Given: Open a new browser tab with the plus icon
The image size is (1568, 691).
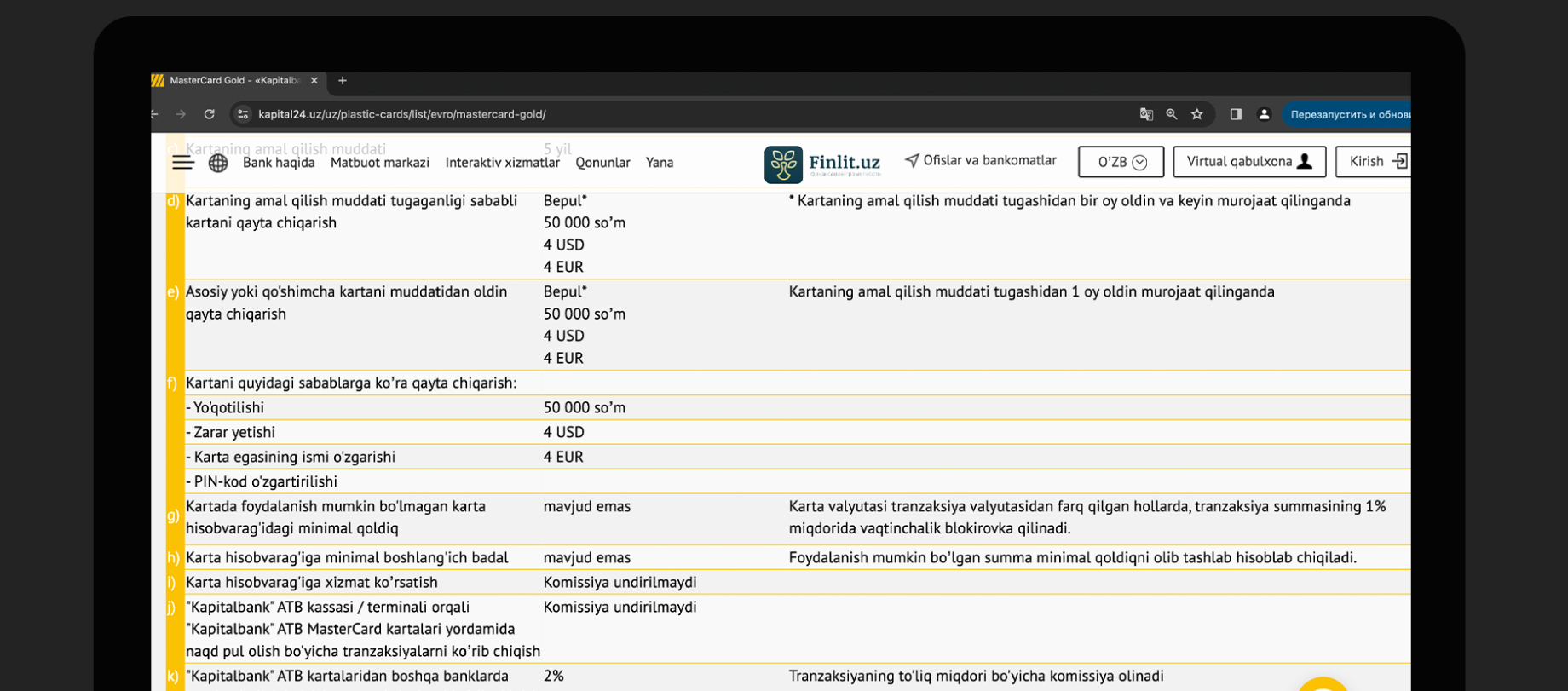Looking at the screenshot, I should tap(343, 81).
